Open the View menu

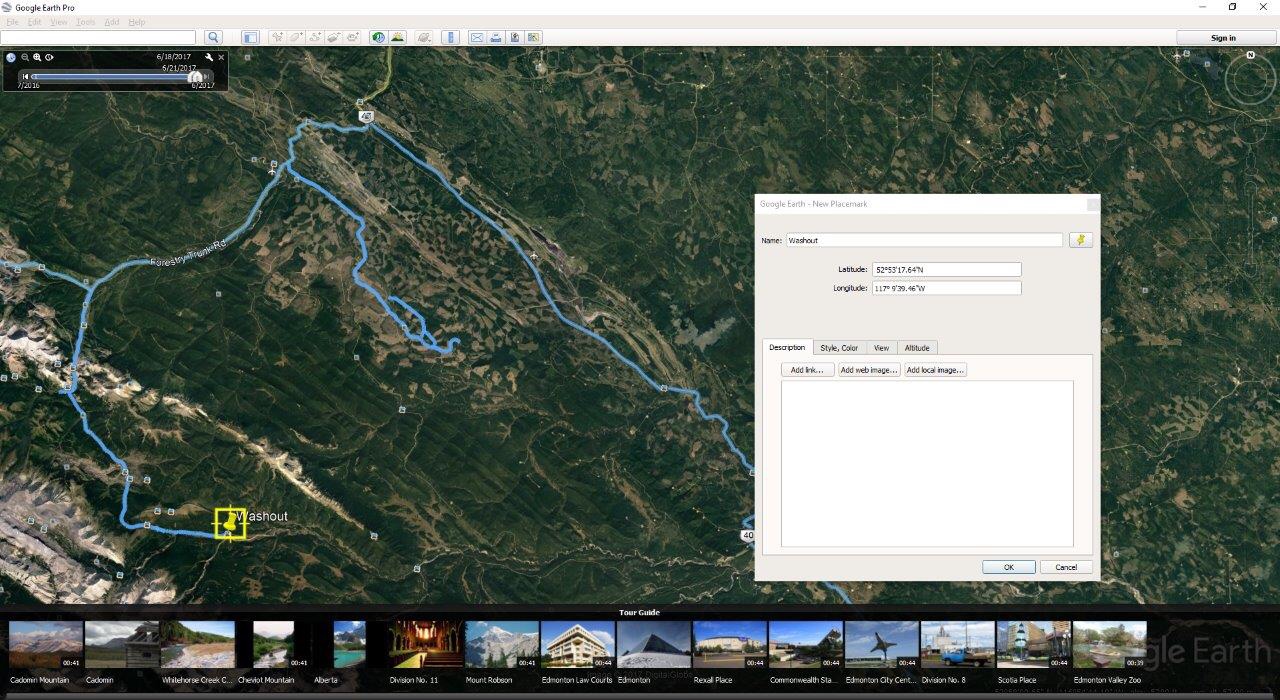coord(59,22)
